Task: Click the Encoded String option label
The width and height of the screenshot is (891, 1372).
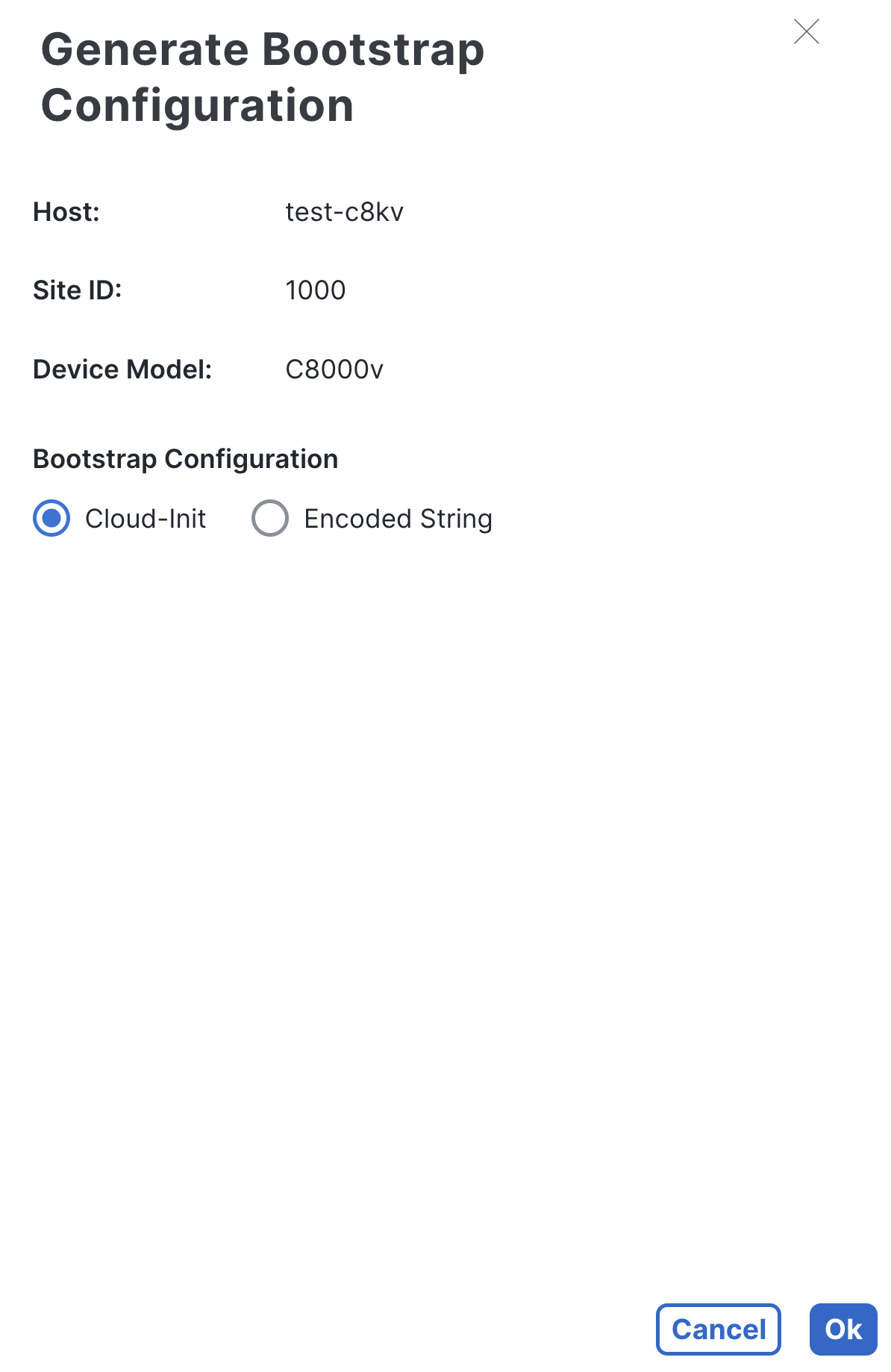Action: click(397, 518)
